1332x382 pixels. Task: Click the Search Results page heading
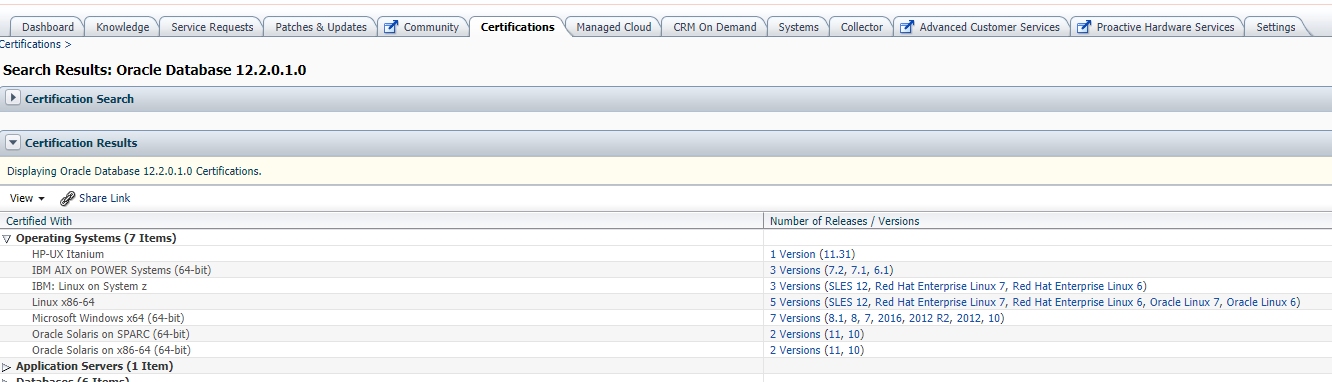pyautogui.click(x=154, y=70)
